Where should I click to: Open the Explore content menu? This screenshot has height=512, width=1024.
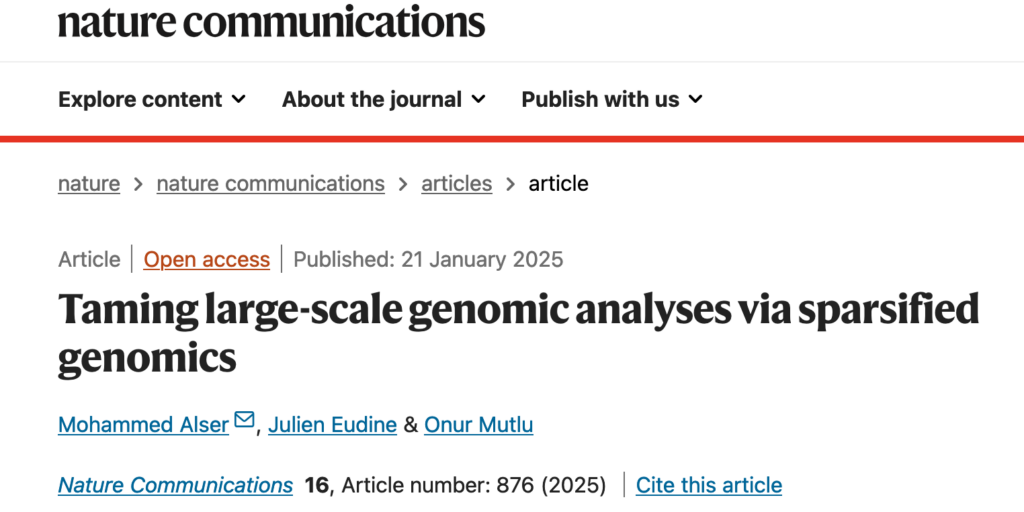pos(152,99)
